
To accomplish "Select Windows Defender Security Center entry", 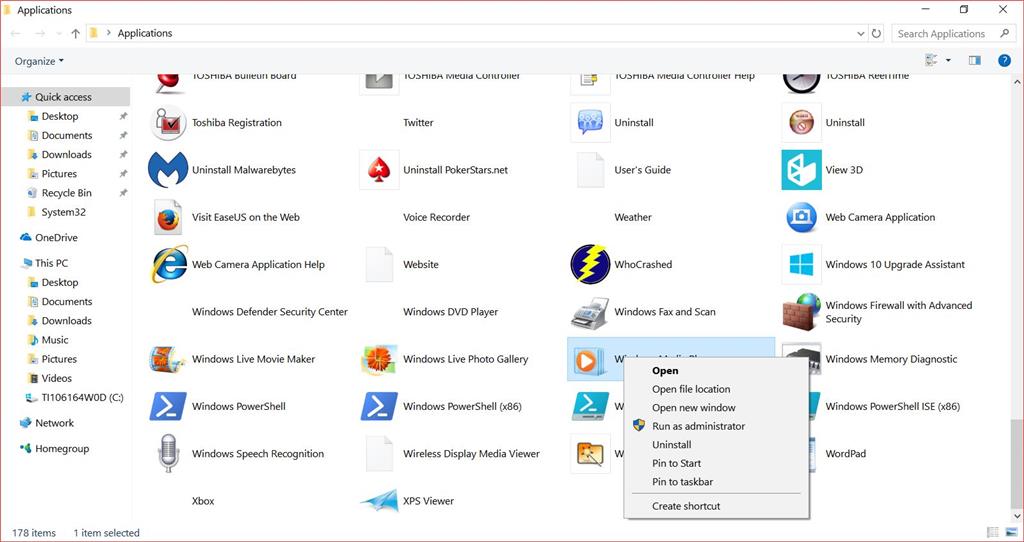I will click(270, 311).
